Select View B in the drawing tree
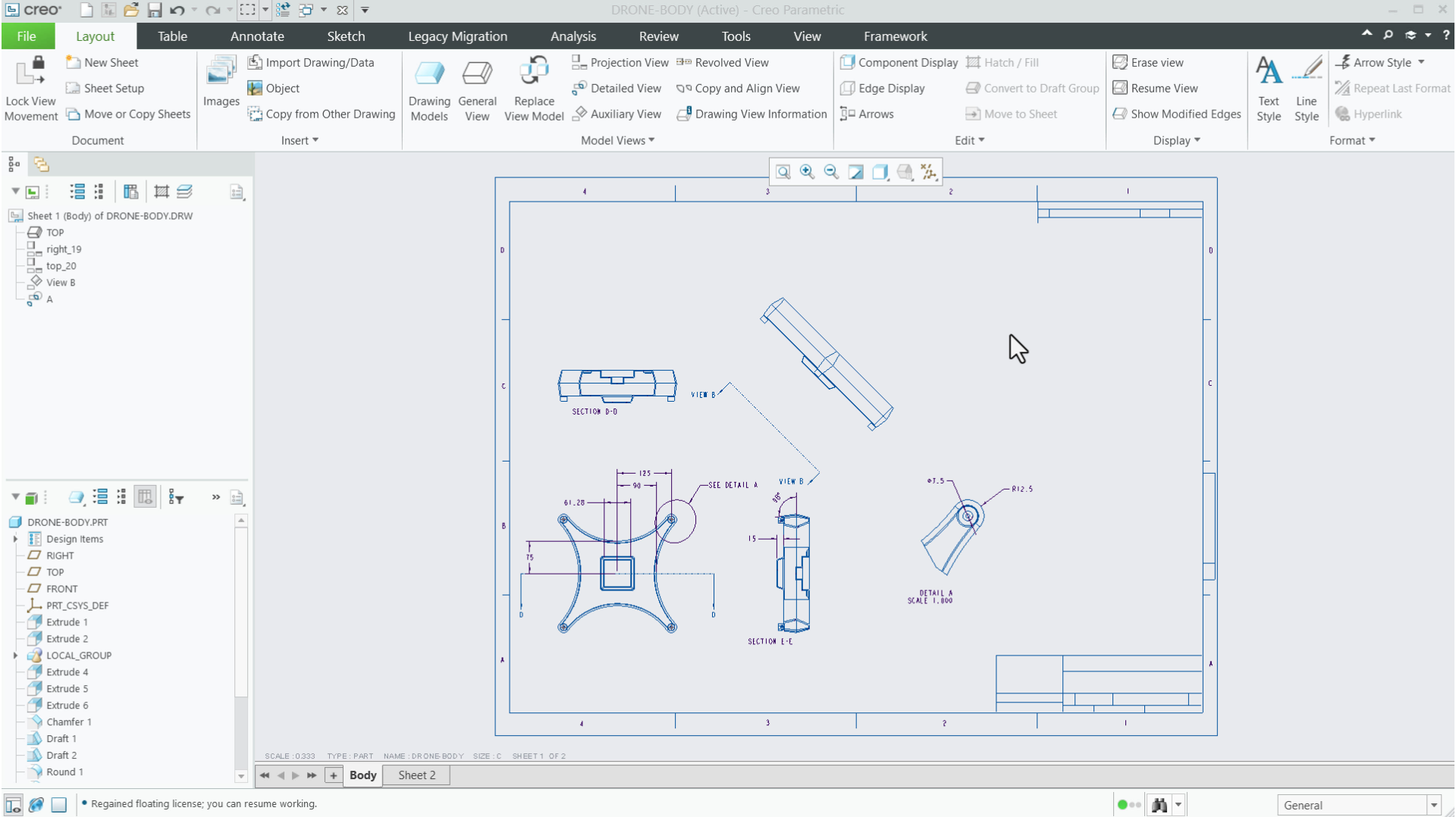The image size is (1456, 817). coord(60,283)
